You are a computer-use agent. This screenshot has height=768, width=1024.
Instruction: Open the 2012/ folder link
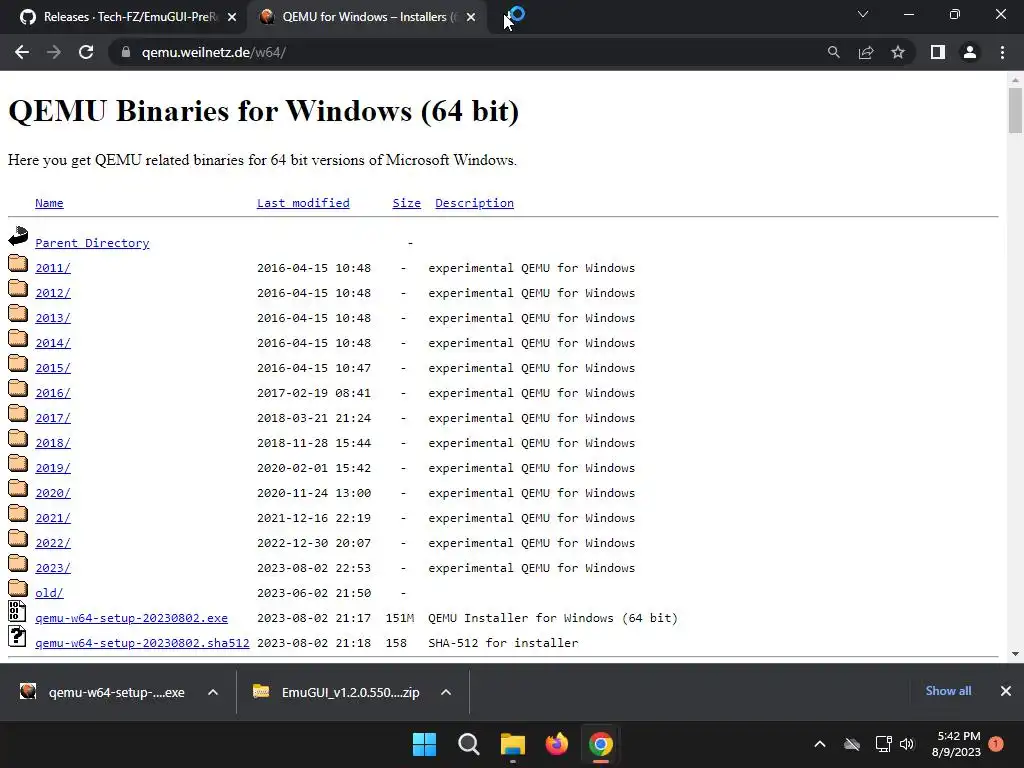[53, 293]
